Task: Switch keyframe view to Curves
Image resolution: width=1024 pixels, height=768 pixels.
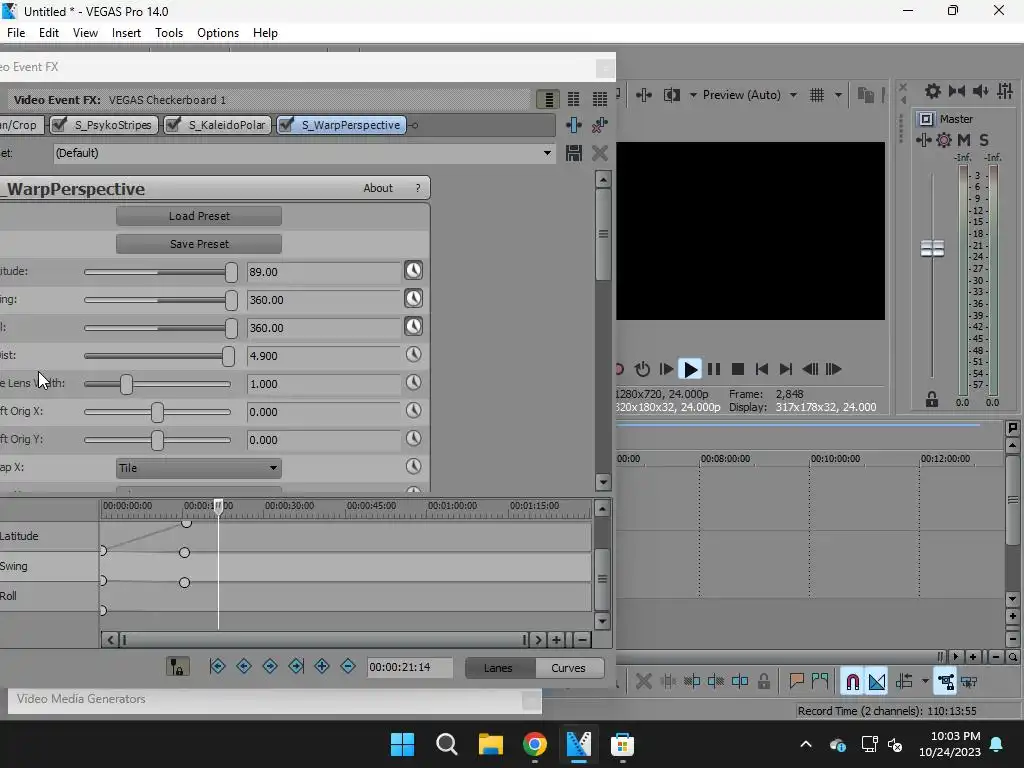Action: click(x=569, y=667)
